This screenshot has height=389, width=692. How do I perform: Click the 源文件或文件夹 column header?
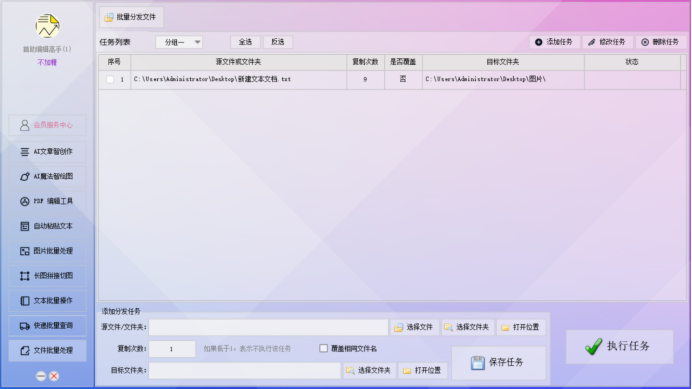click(x=238, y=62)
